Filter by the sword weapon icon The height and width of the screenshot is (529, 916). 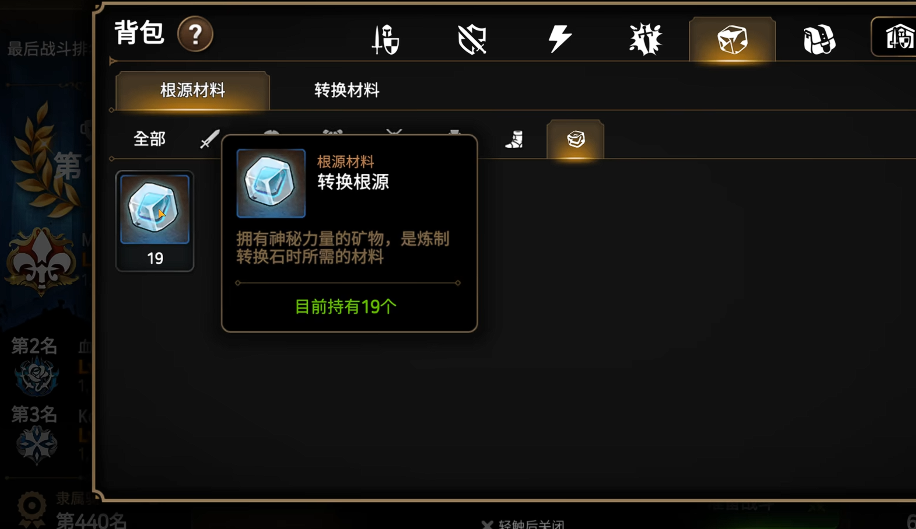pos(210,139)
